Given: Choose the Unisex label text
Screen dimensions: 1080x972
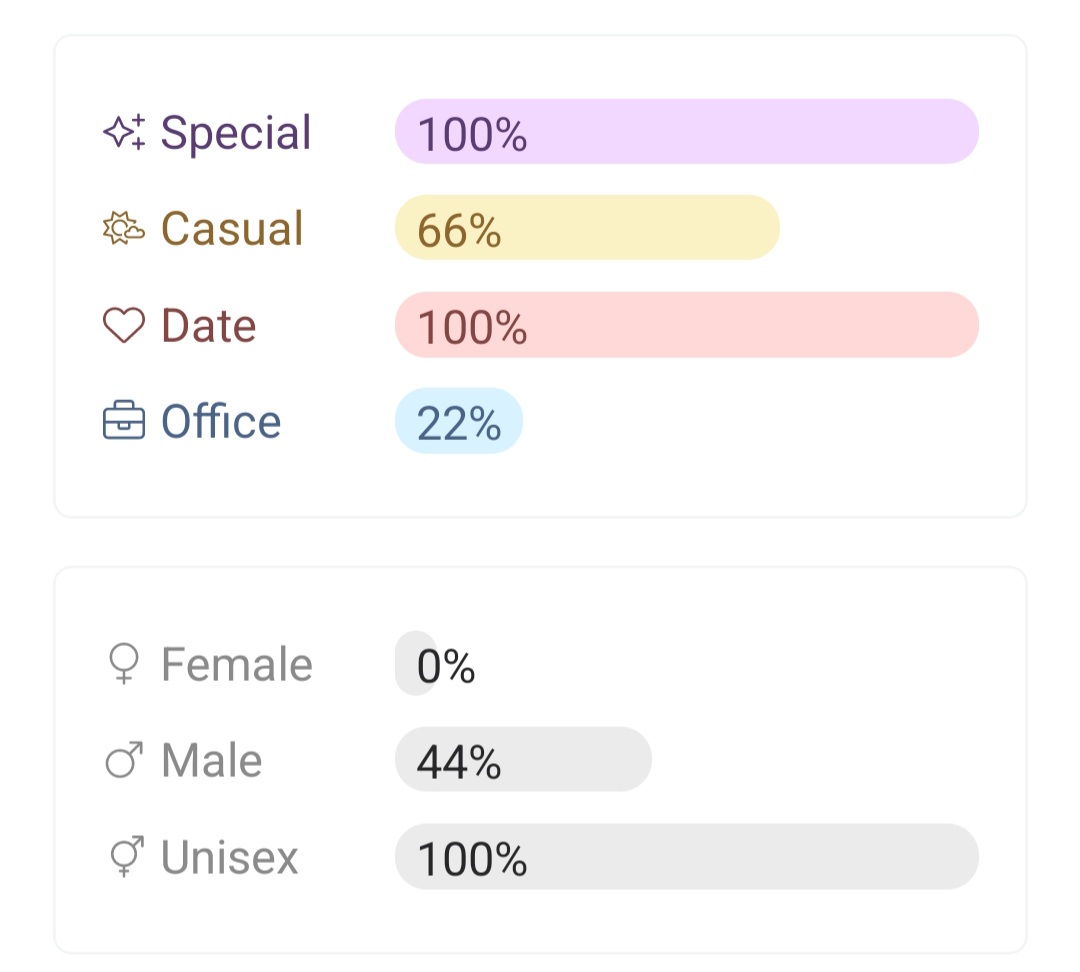Looking at the screenshot, I should pos(230,857).
